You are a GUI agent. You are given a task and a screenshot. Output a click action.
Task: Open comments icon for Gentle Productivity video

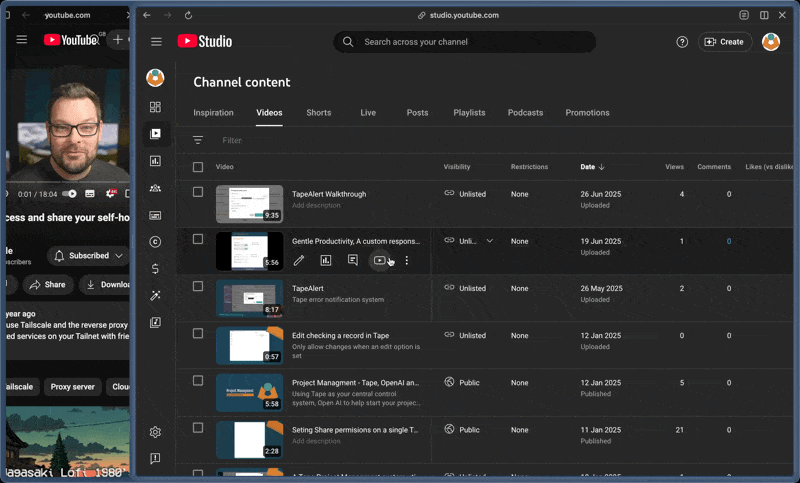(353, 260)
